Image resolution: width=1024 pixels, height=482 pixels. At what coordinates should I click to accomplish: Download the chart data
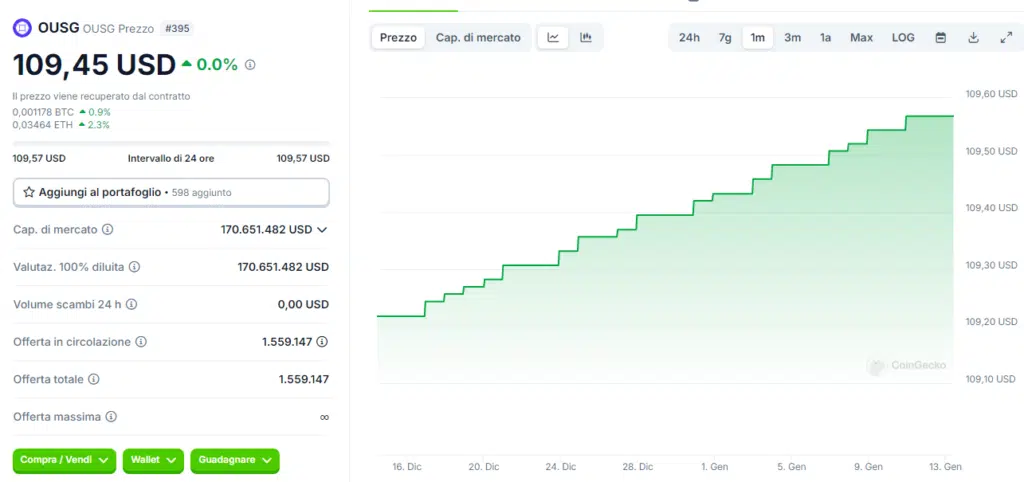[x=973, y=38]
